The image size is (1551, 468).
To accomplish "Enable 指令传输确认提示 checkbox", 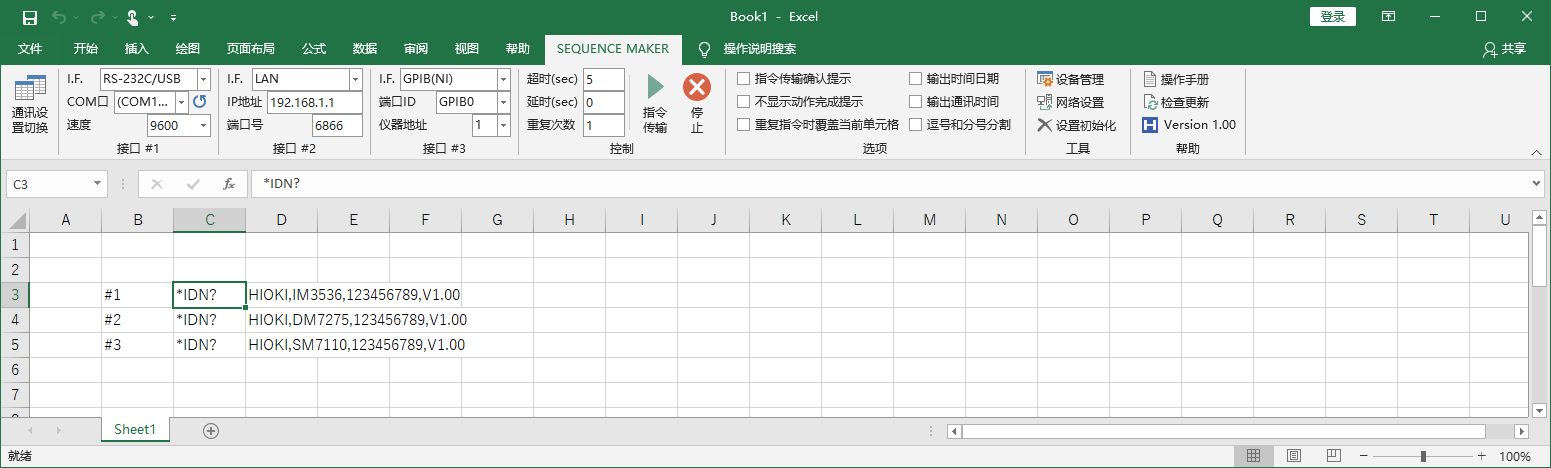I will click(x=744, y=79).
